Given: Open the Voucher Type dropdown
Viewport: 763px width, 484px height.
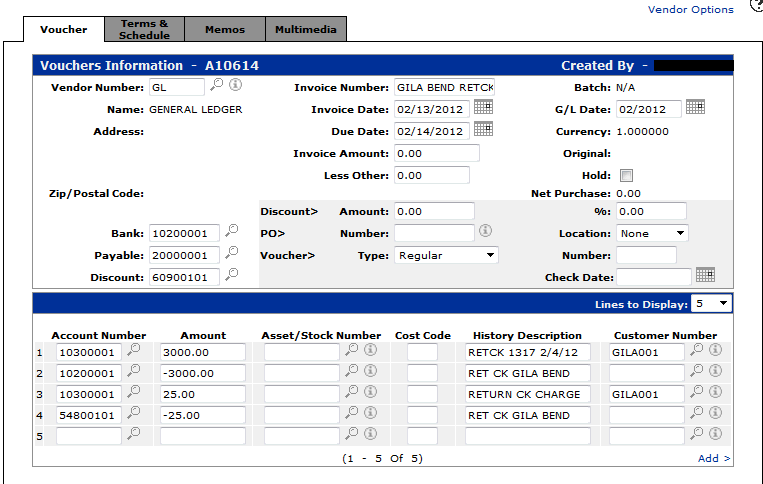Looking at the screenshot, I should (x=446, y=255).
